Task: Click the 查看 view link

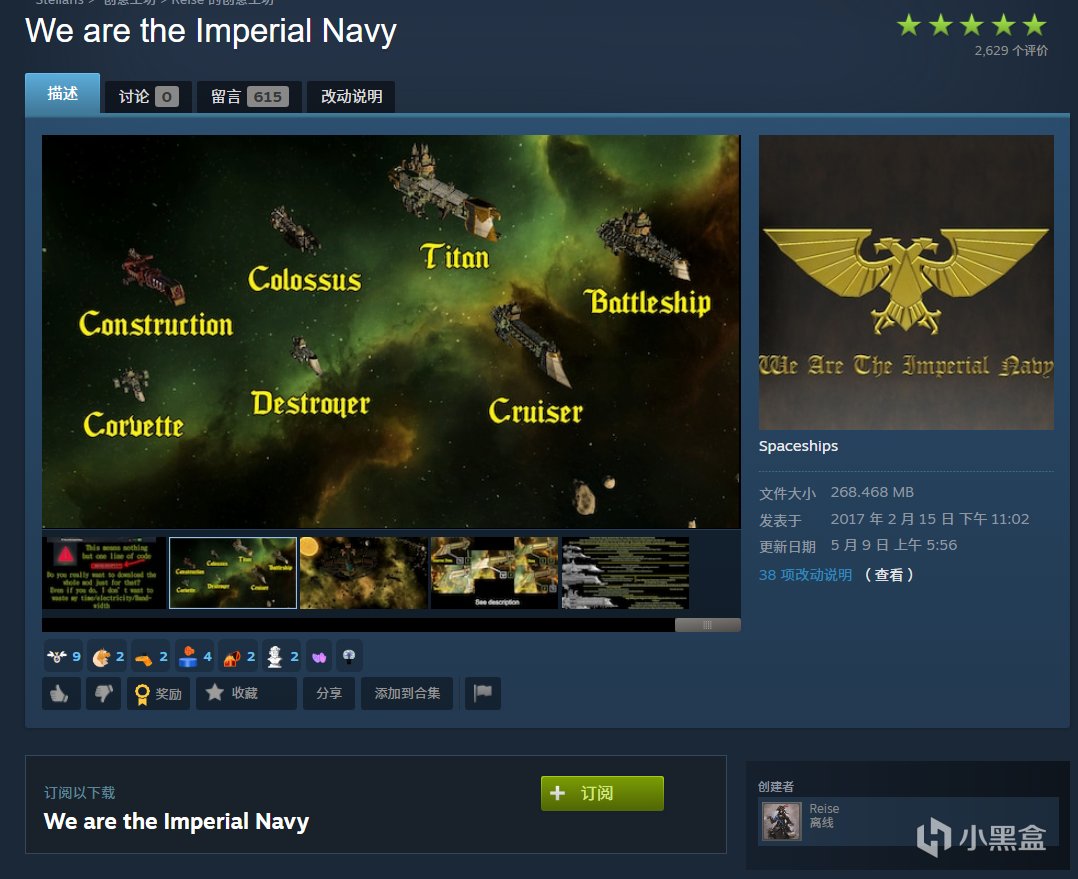Action: click(x=889, y=575)
